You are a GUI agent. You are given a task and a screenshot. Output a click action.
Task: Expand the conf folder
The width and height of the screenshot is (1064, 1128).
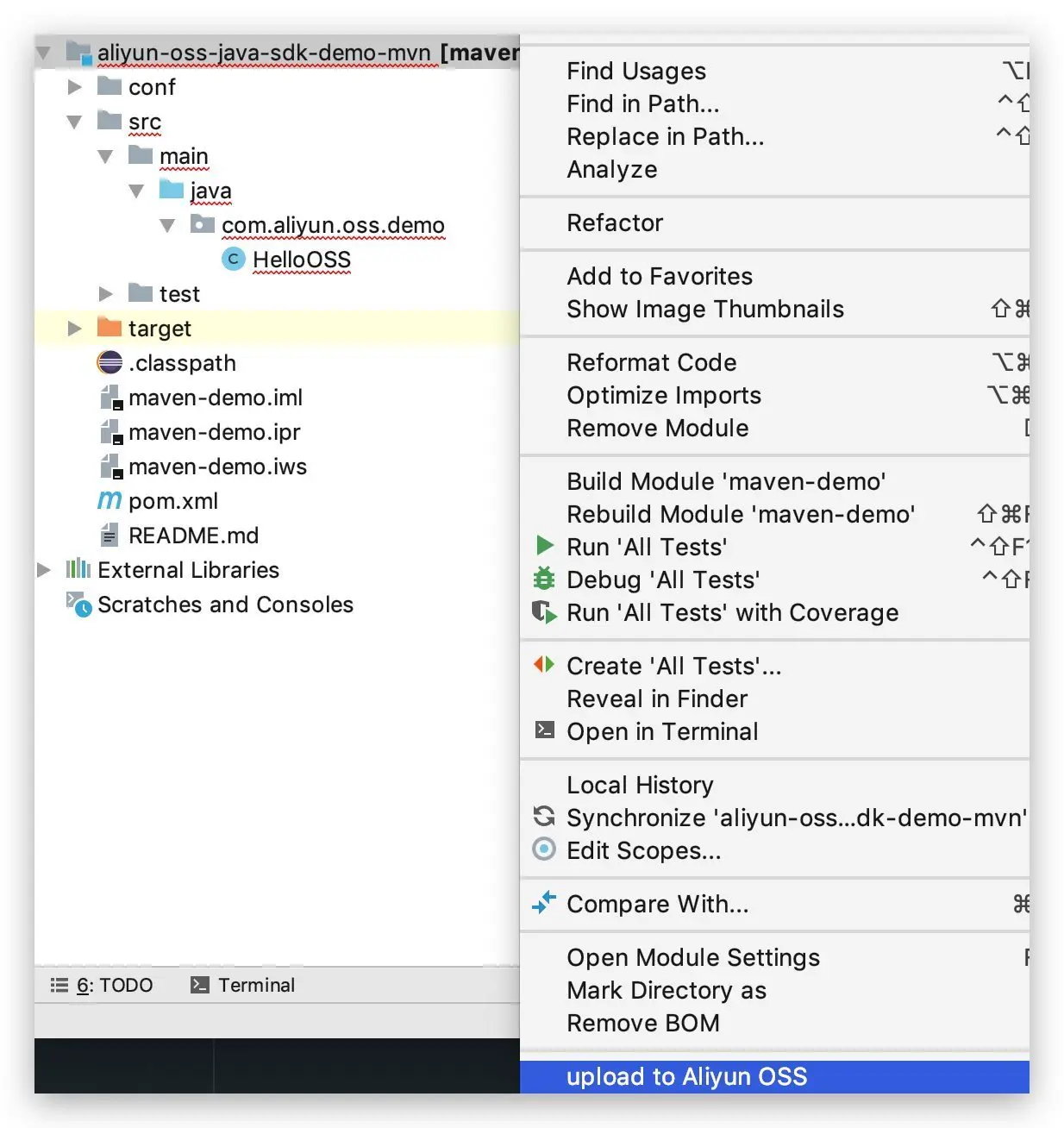tap(75, 87)
